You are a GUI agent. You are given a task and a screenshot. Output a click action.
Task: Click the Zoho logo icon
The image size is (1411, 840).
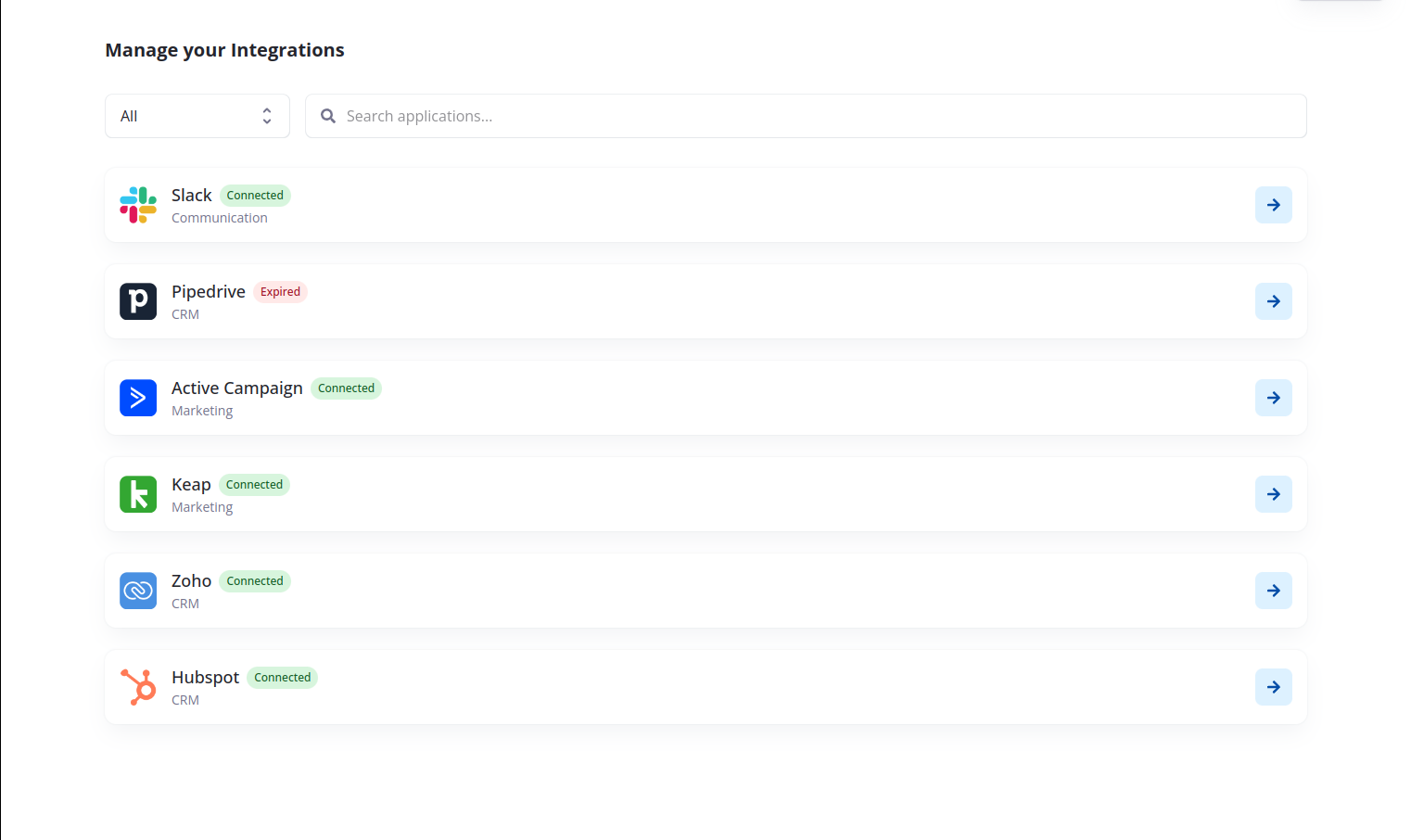pyautogui.click(x=138, y=591)
